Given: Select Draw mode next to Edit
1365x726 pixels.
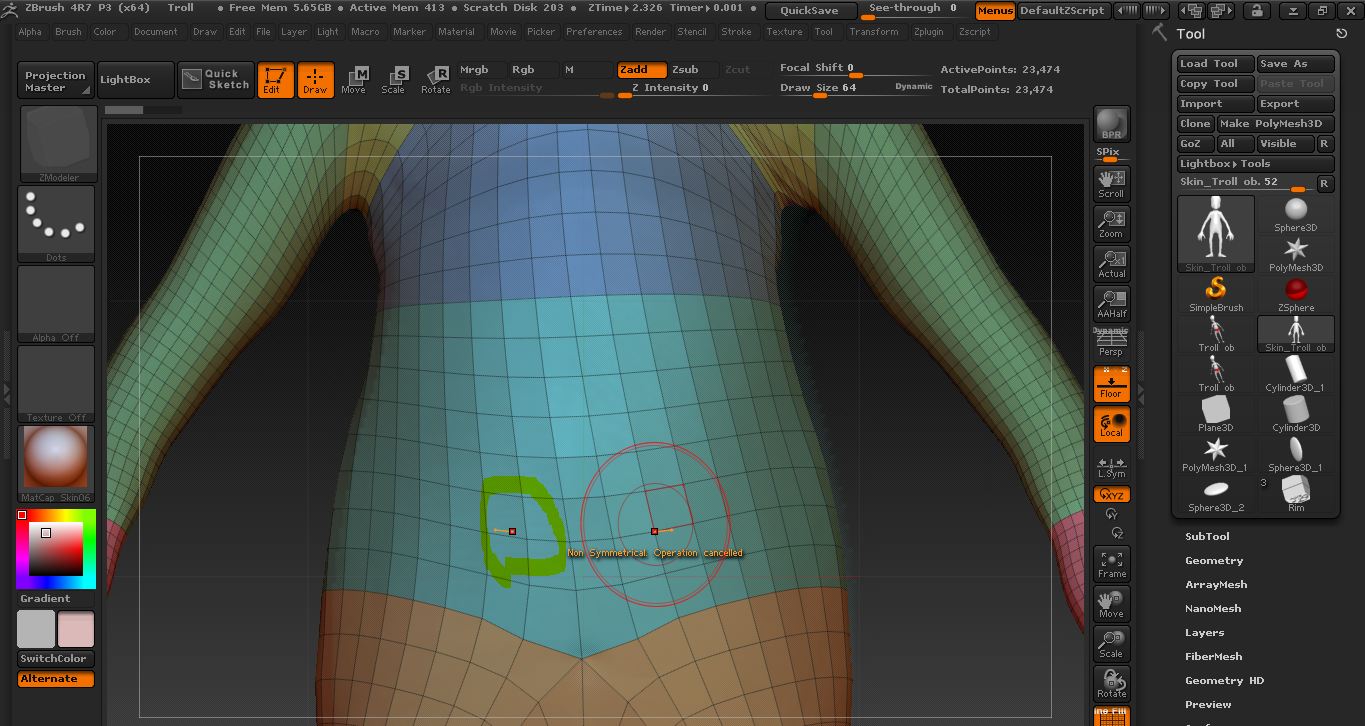Looking at the screenshot, I should pyautogui.click(x=315, y=80).
